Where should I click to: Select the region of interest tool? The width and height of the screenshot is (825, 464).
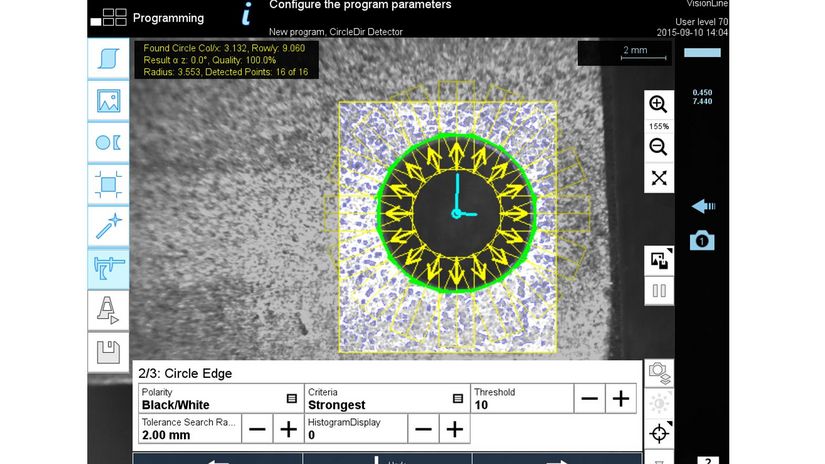(108, 184)
